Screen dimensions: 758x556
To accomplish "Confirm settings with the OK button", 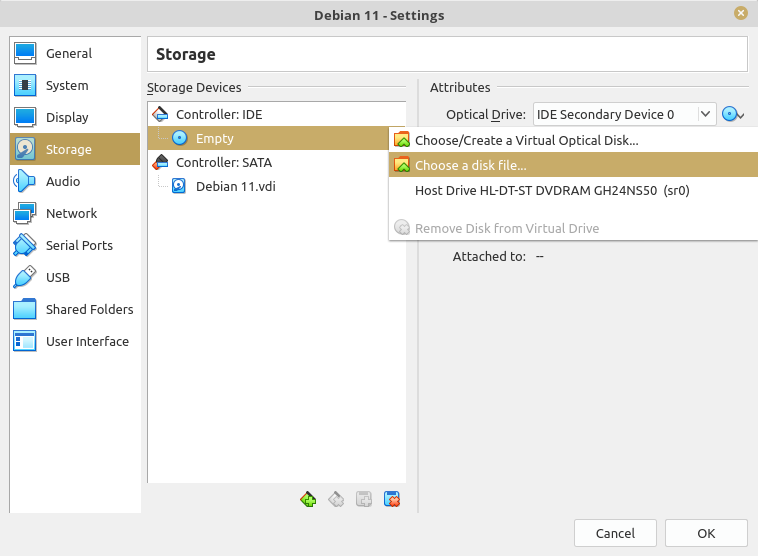I will pos(706,533).
